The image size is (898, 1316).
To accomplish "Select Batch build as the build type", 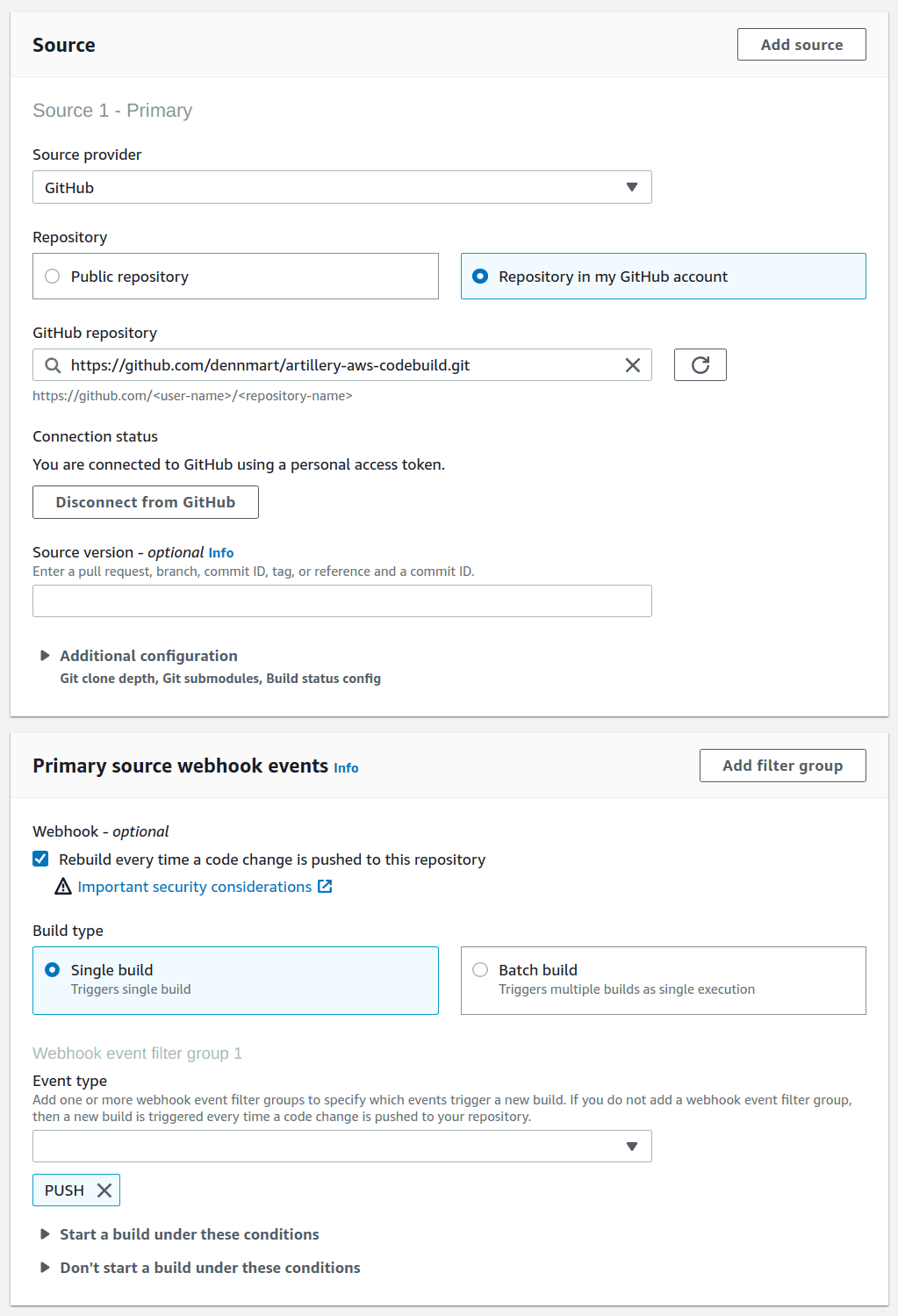I will [x=480, y=969].
